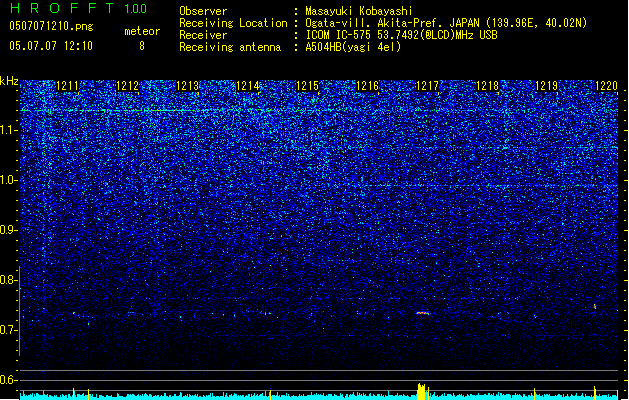Click the 1212 time marker
This screenshot has width=629, height=400.
pyautogui.click(x=127, y=86)
